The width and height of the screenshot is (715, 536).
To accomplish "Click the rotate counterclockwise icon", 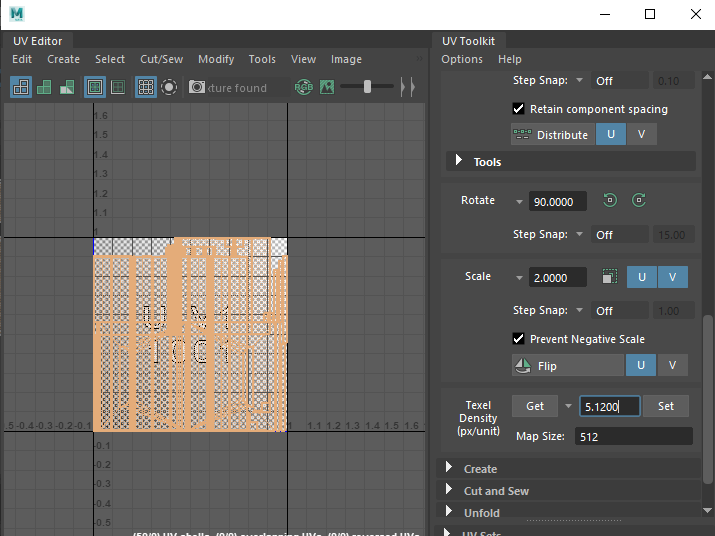I will pos(610,201).
